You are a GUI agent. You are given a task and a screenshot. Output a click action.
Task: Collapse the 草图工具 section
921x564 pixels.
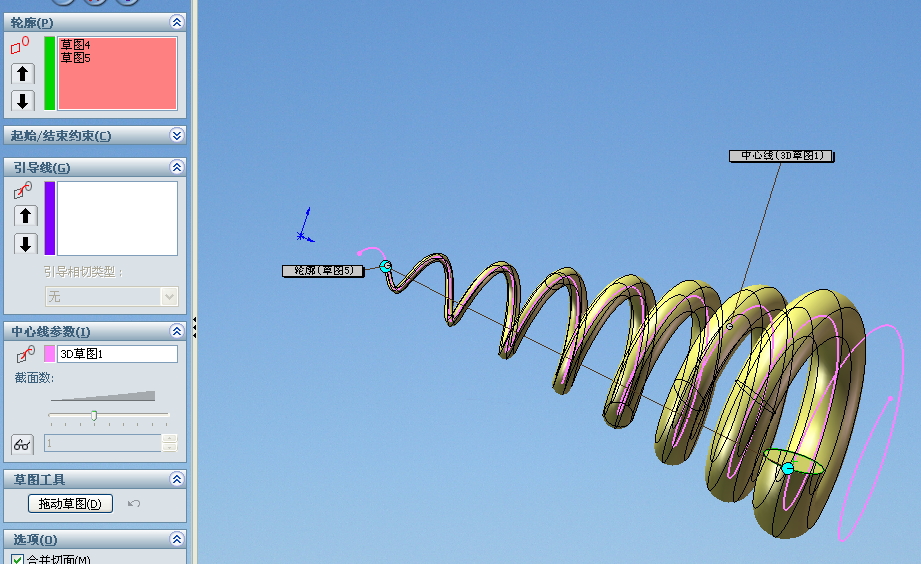click(177, 479)
